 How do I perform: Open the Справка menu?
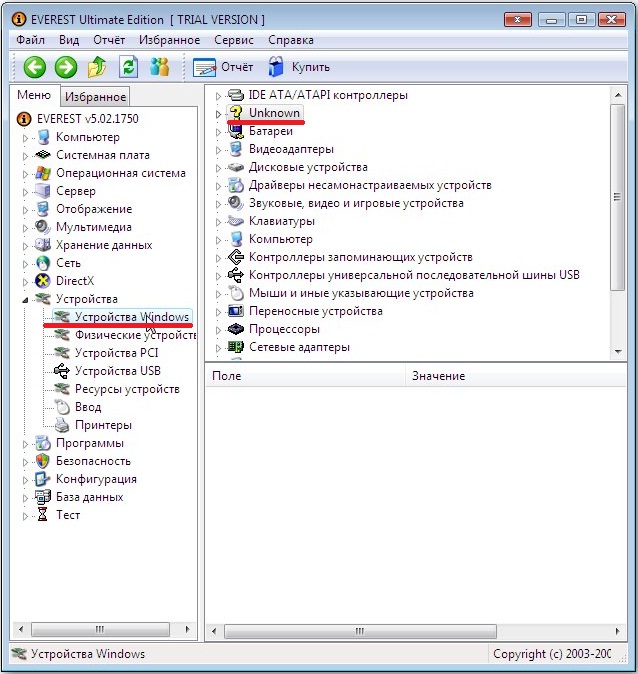pos(291,40)
